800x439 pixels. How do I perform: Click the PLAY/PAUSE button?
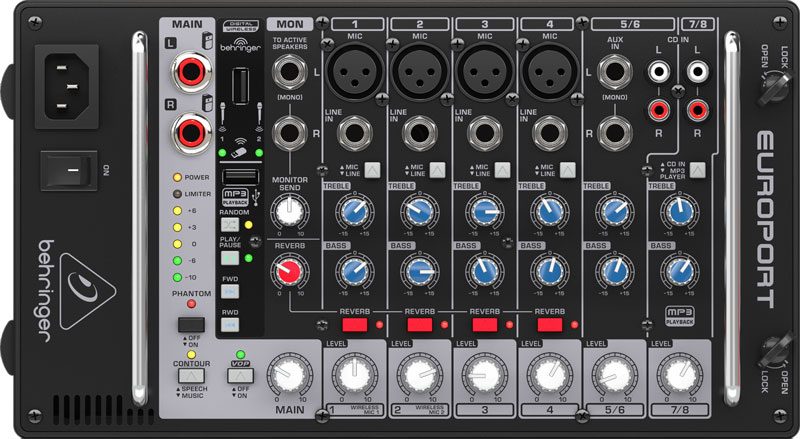coord(230,258)
